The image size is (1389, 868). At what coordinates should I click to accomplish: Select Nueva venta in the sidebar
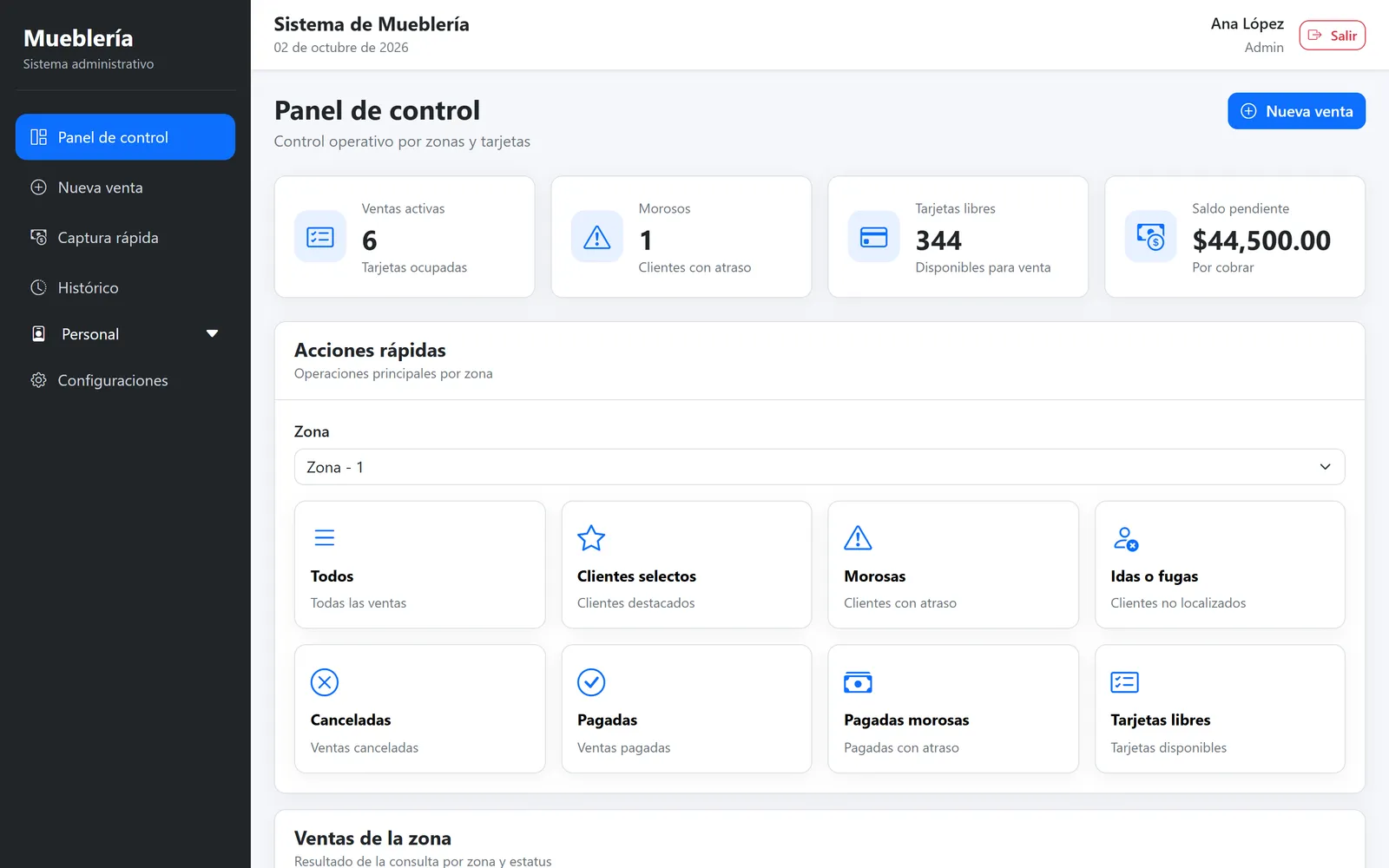(125, 187)
